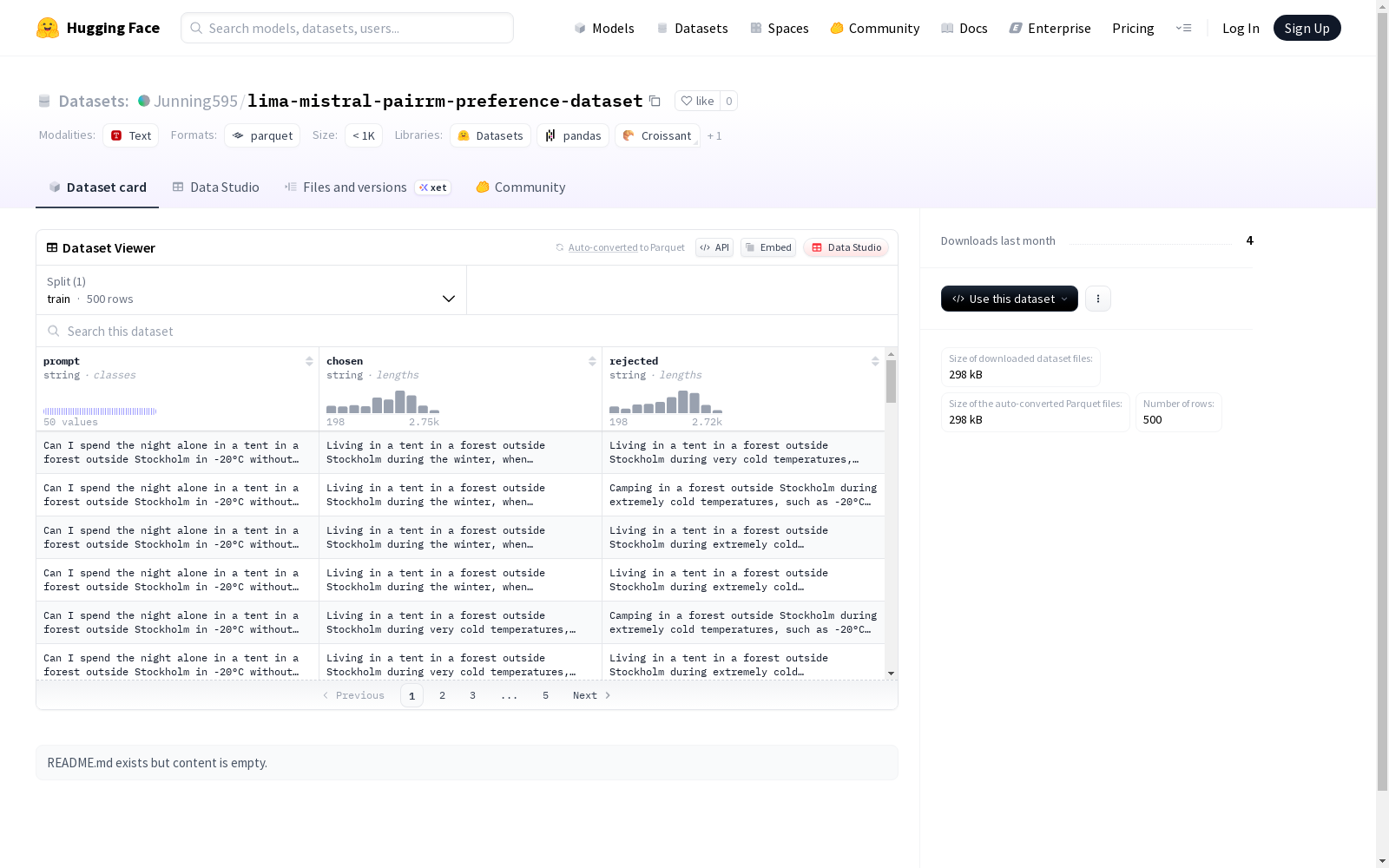Image resolution: width=1389 pixels, height=868 pixels.
Task: Open first row's rejected cell 'very cold temperatures'
Action: pyautogui.click(x=743, y=452)
